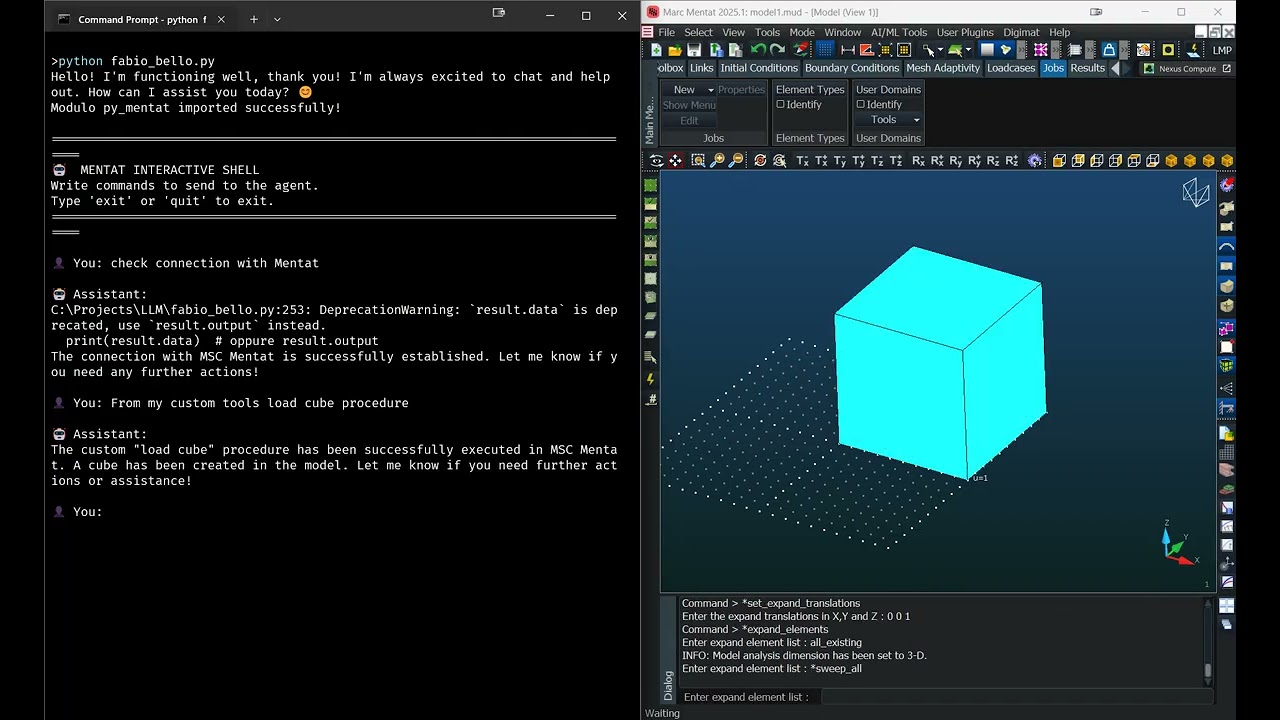Click the Element Types button
Image resolution: width=1280 pixels, height=720 pixels.
(810, 89)
